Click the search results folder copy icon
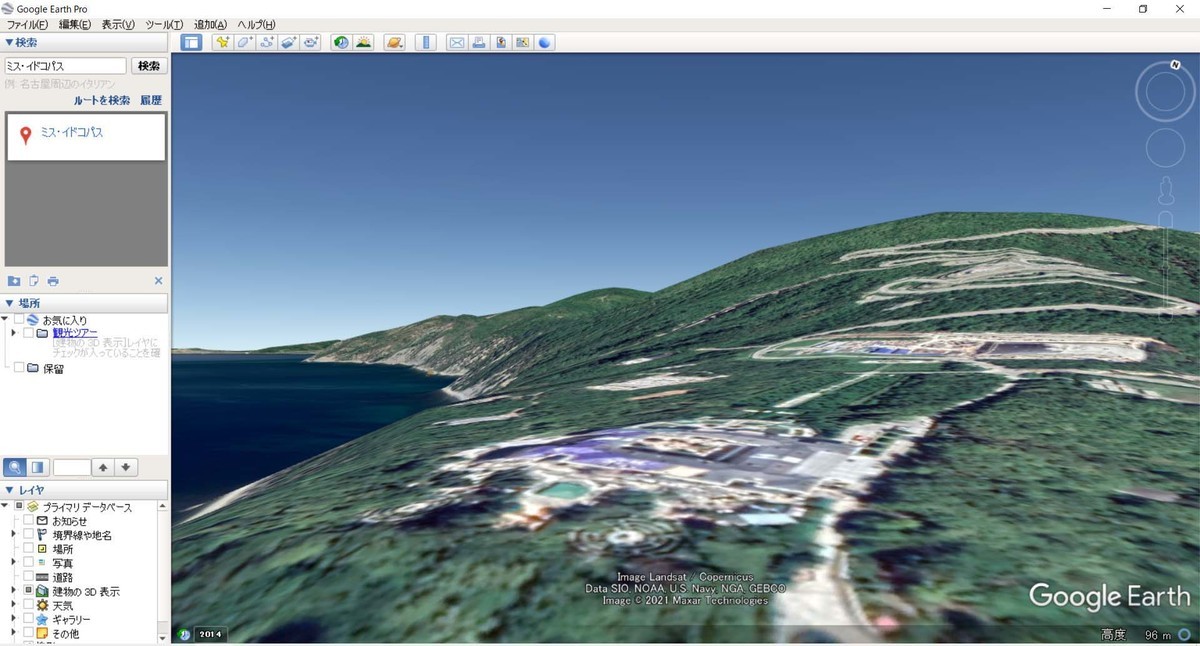The width and height of the screenshot is (1200, 646). [14, 281]
